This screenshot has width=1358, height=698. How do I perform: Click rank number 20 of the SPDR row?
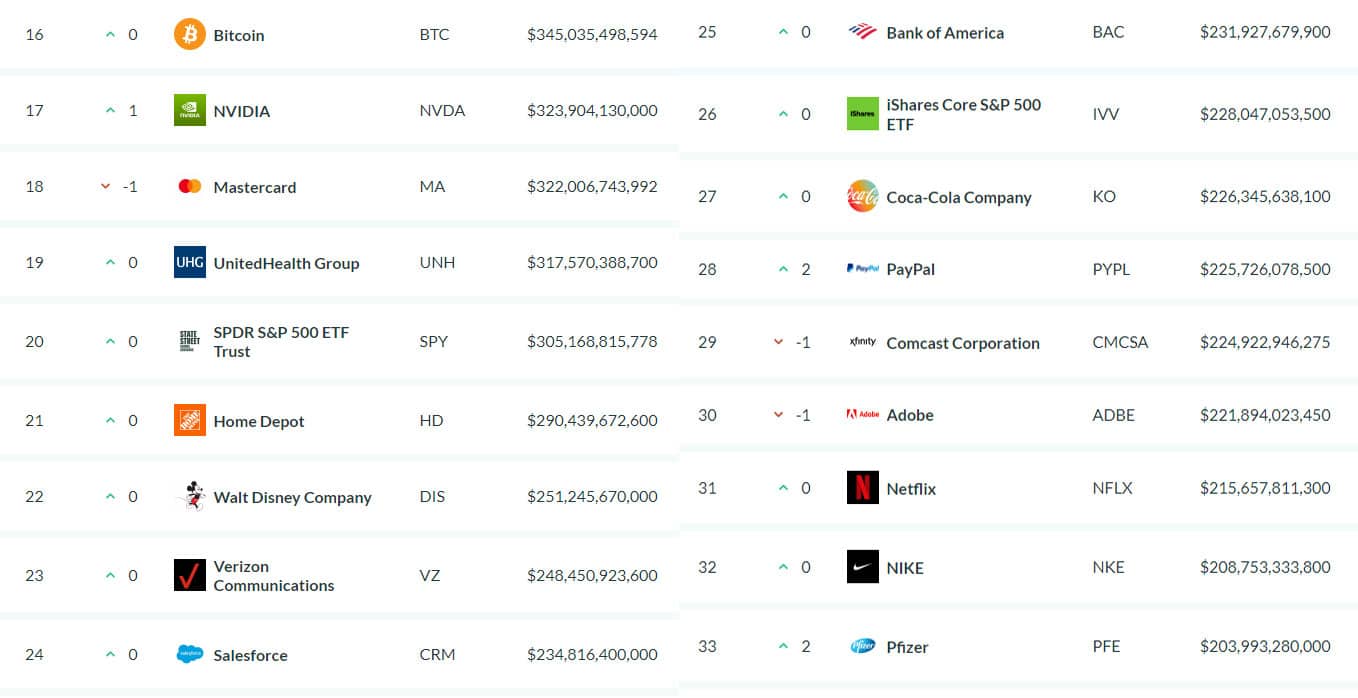34,341
